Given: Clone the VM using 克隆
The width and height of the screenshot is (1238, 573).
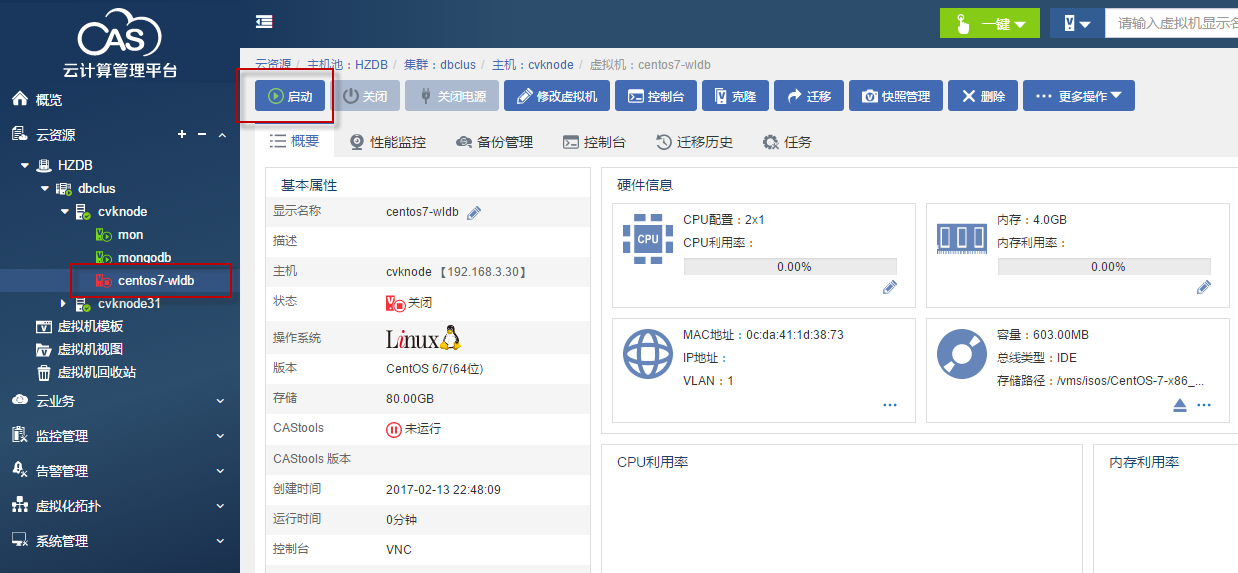Looking at the screenshot, I should coord(735,96).
